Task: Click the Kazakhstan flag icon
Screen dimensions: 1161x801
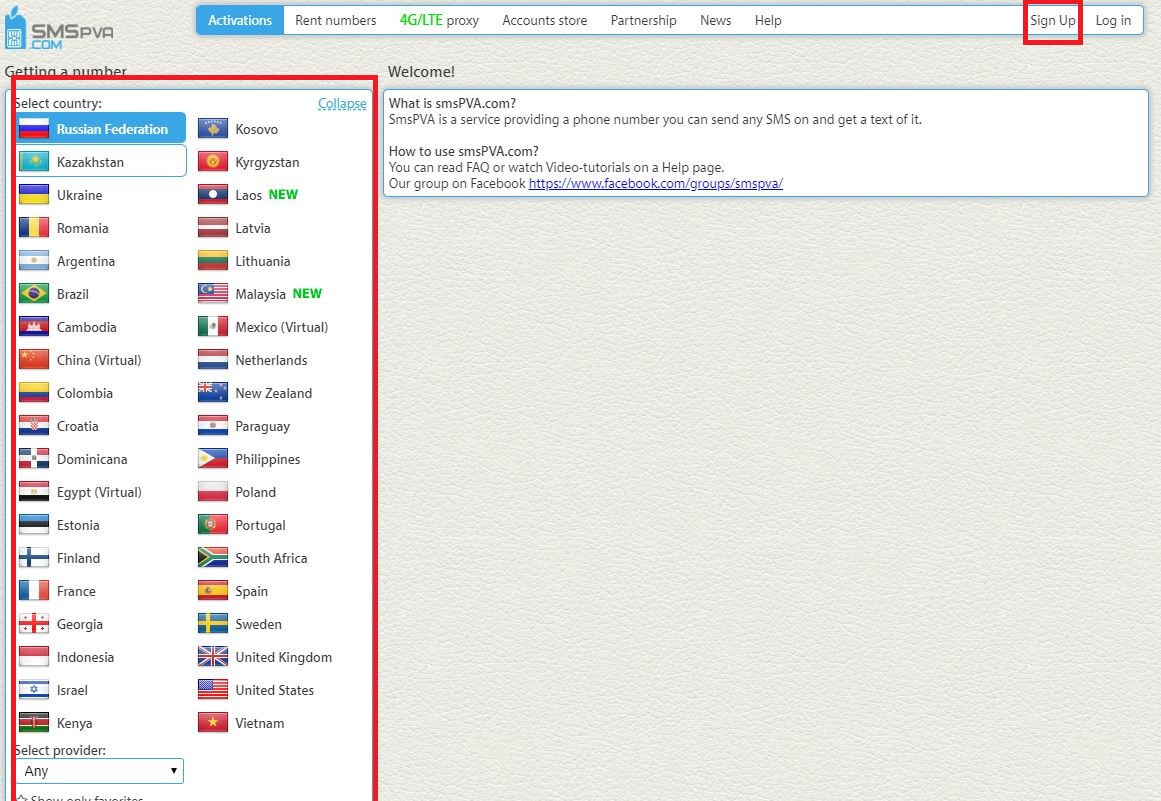Action: (34, 162)
